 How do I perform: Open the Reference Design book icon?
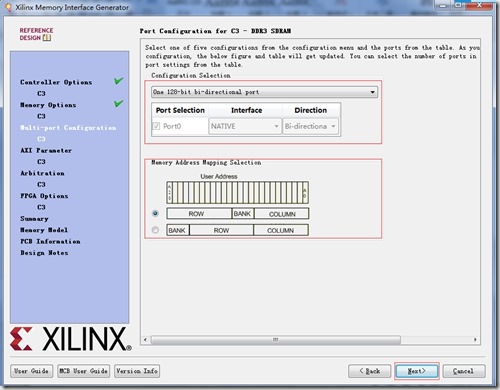tap(47, 38)
